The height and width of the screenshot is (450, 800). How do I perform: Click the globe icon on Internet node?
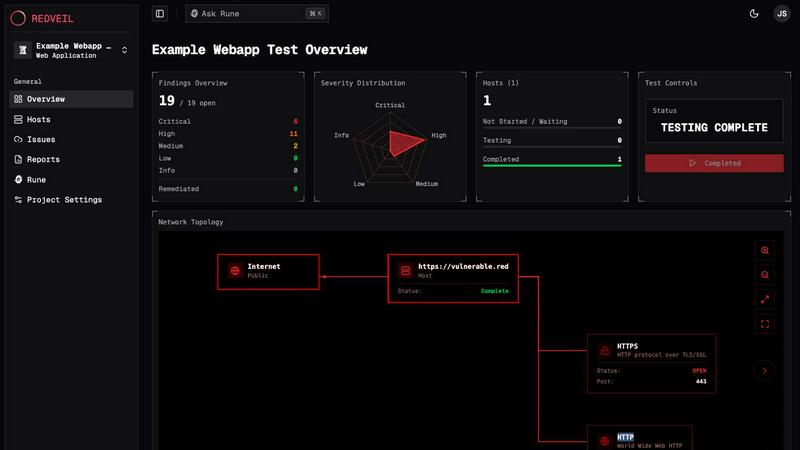pos(235,271)
